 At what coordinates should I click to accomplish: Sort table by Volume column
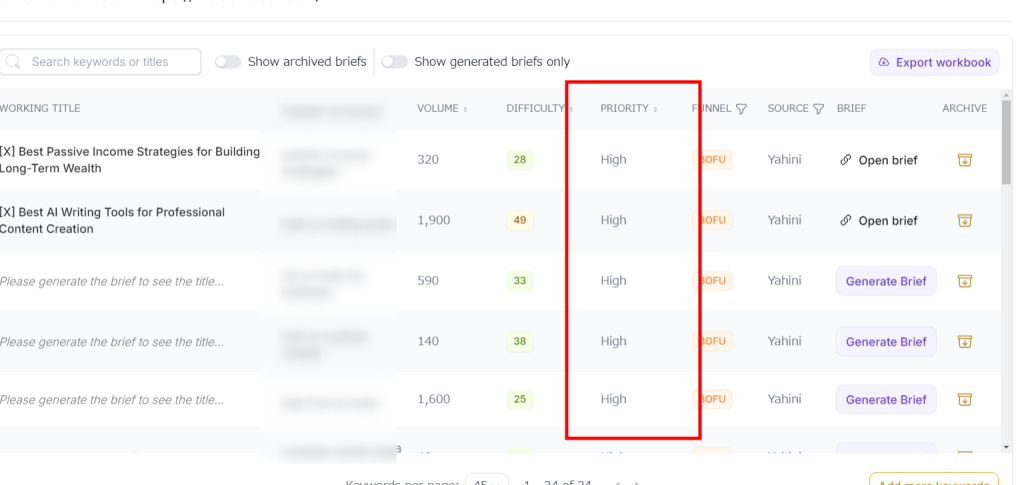point(442,108)
